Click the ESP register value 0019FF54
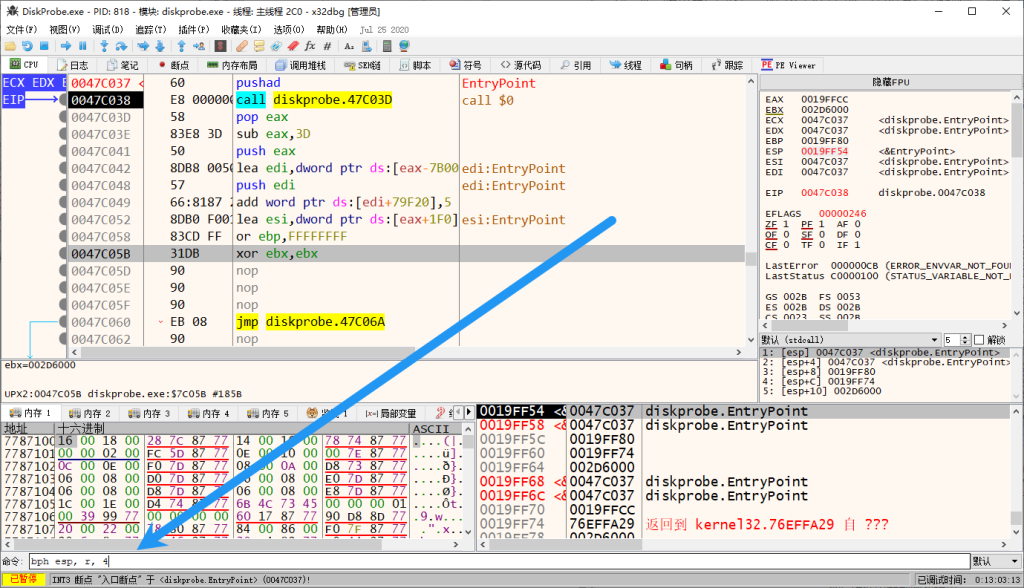The image size is (1024, 588). [x=825, y=152]
